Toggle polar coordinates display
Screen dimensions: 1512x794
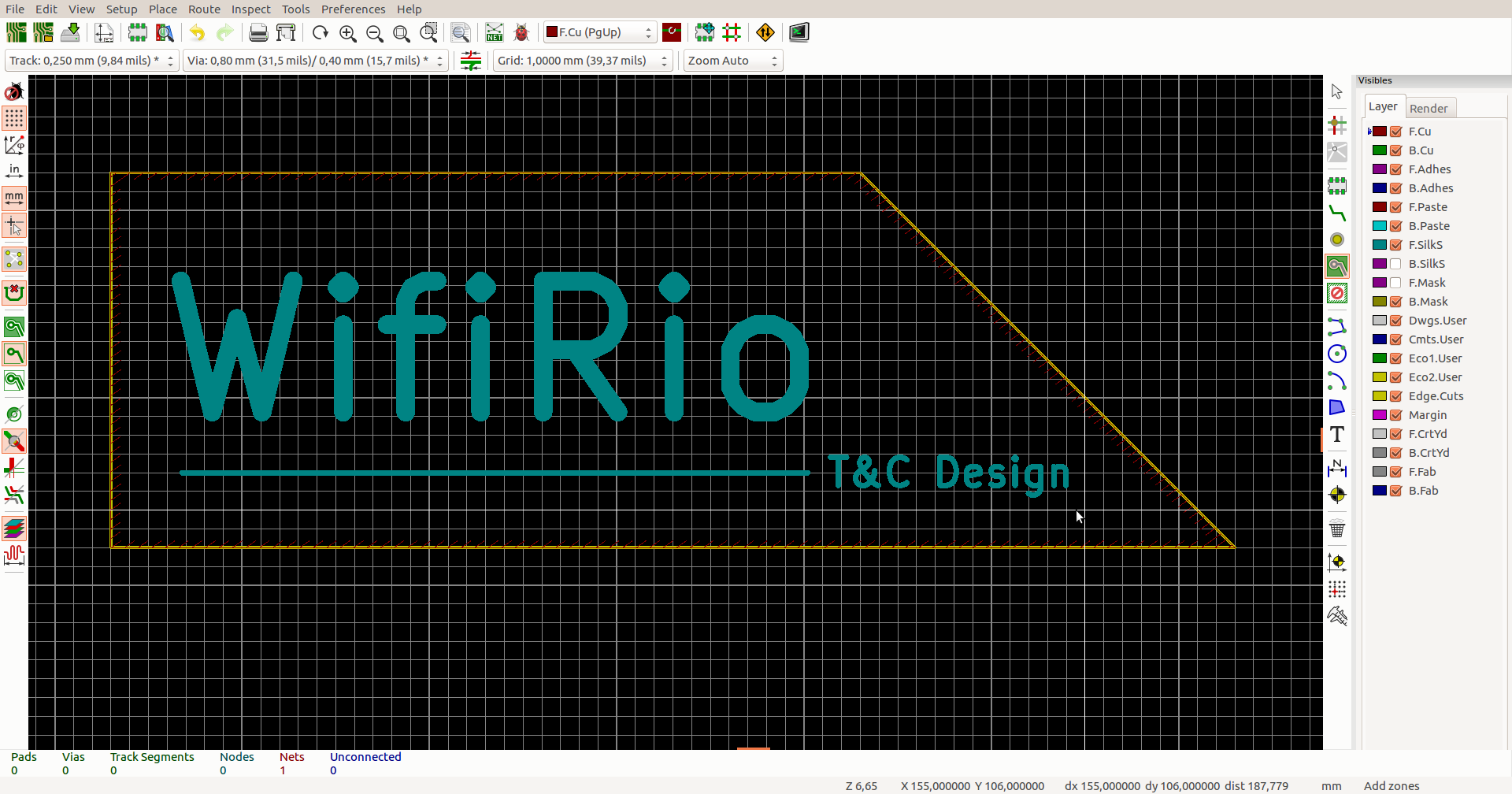[14, 145]
